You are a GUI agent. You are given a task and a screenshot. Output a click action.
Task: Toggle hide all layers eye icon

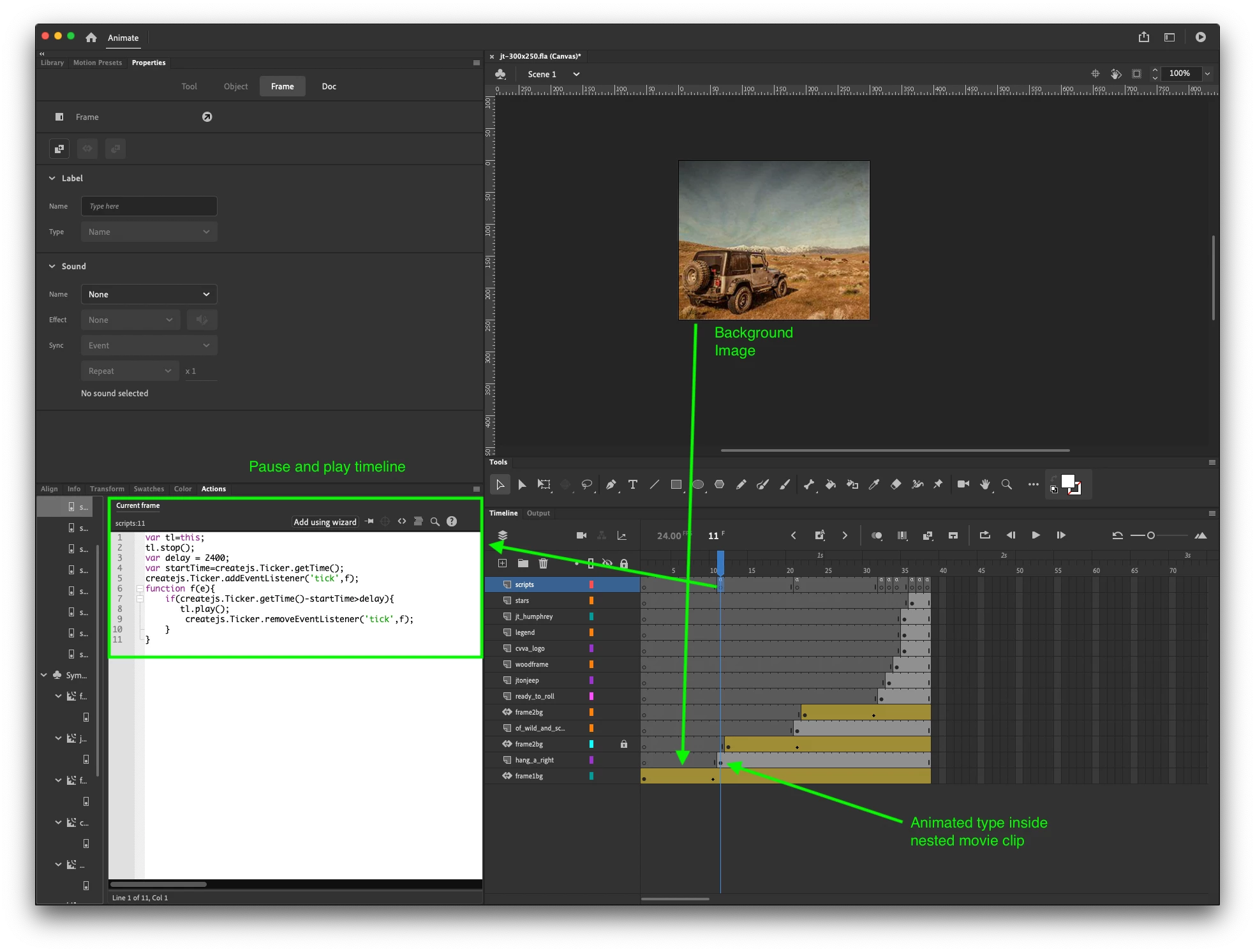click(607, 563)
